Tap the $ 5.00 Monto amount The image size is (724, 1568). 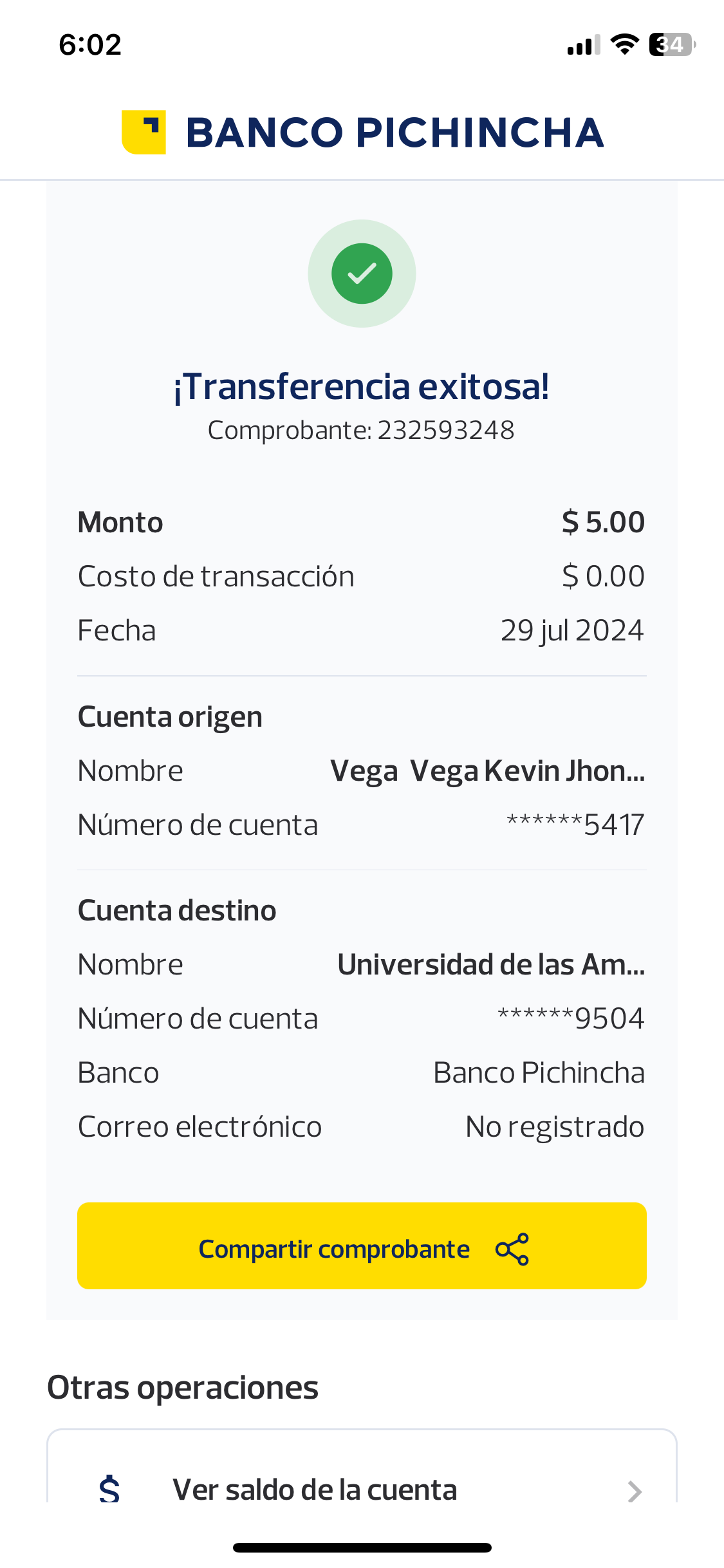pyautogui.click(x=603, y=522)
